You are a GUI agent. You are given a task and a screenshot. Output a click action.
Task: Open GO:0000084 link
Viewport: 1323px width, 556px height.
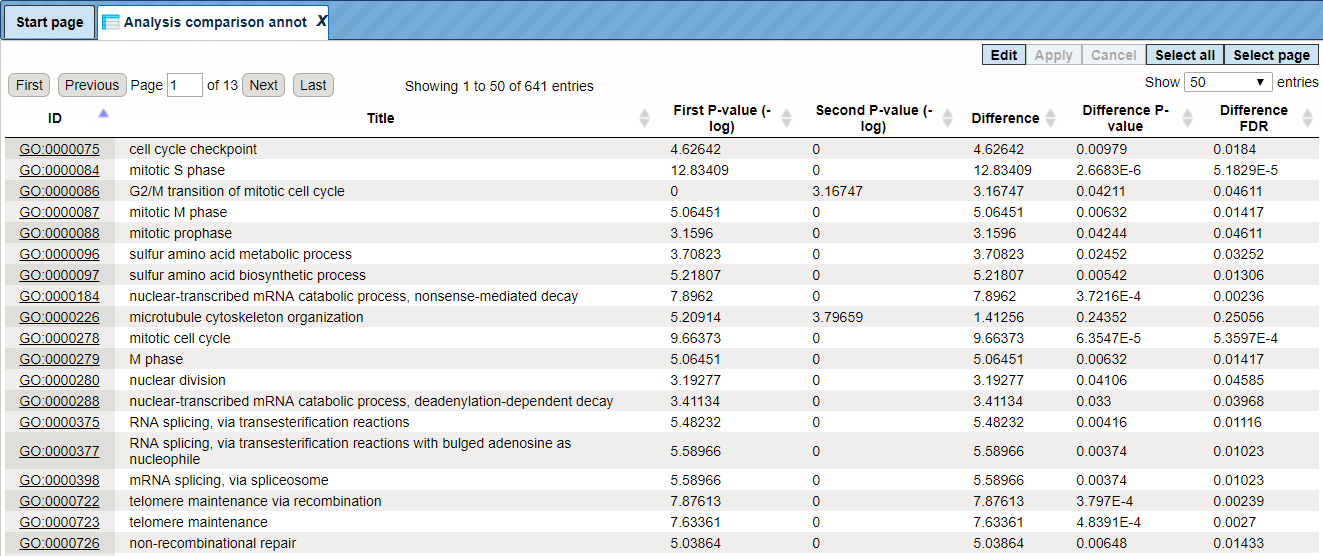pos(59,170)
